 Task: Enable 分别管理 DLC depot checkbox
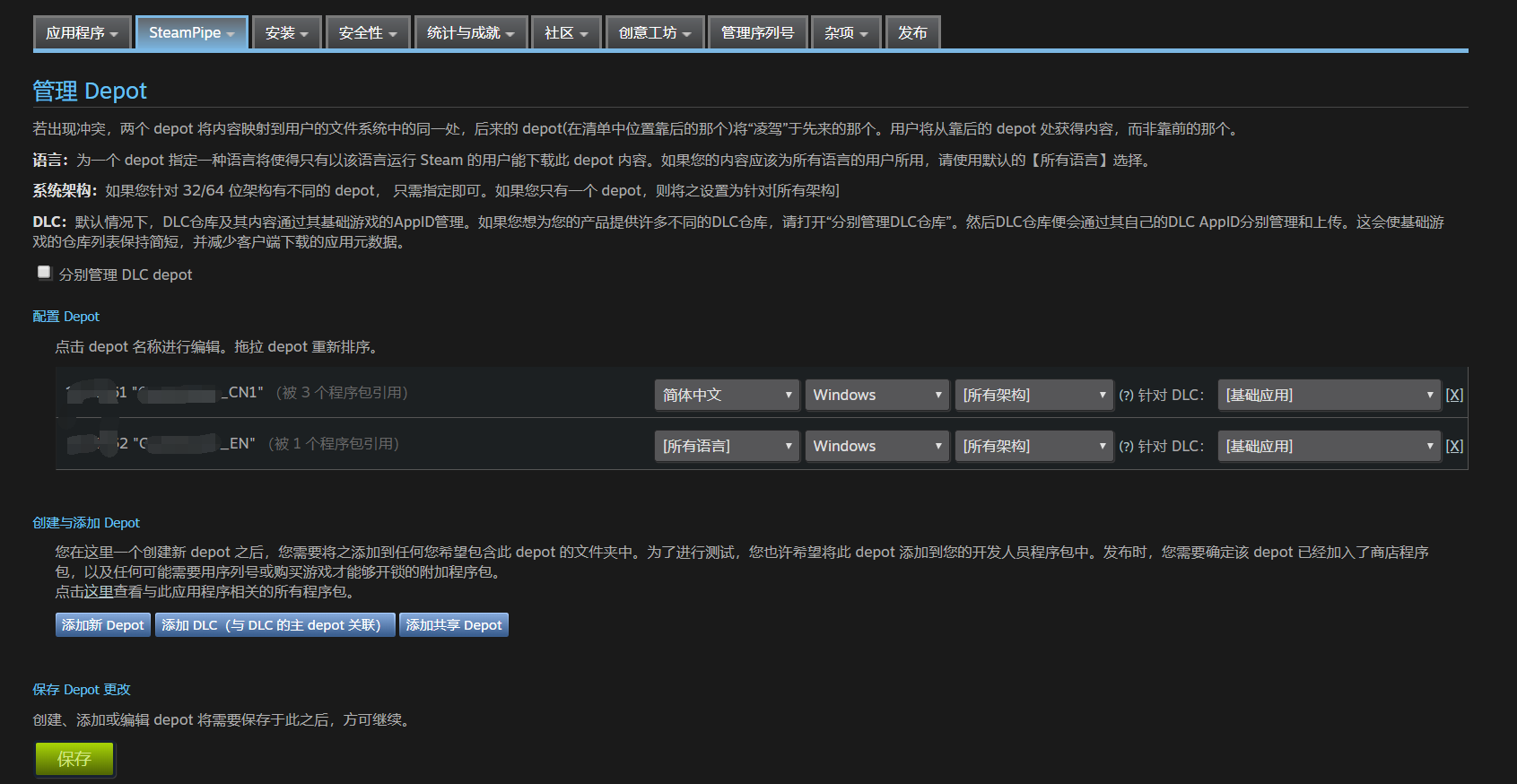44,272
